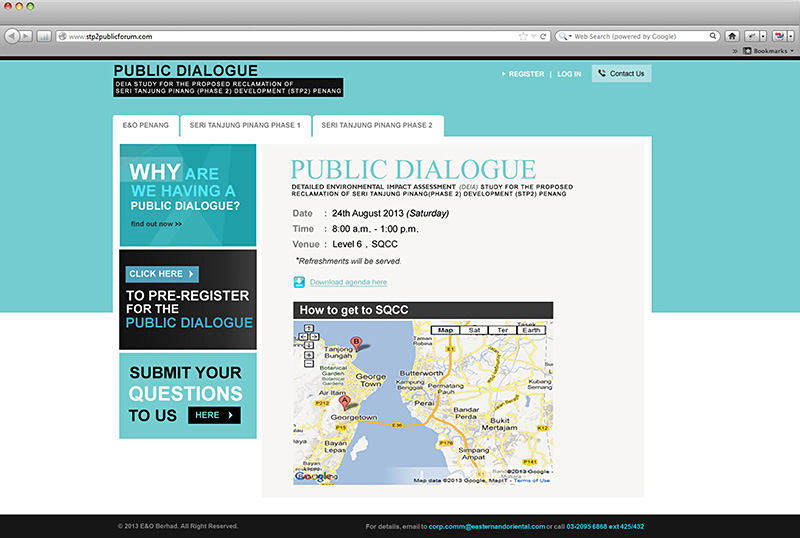Open the 'Download agenda here' link
This screenshot has height=538, width=800.
pyautogui.click(x=348, y=282)
